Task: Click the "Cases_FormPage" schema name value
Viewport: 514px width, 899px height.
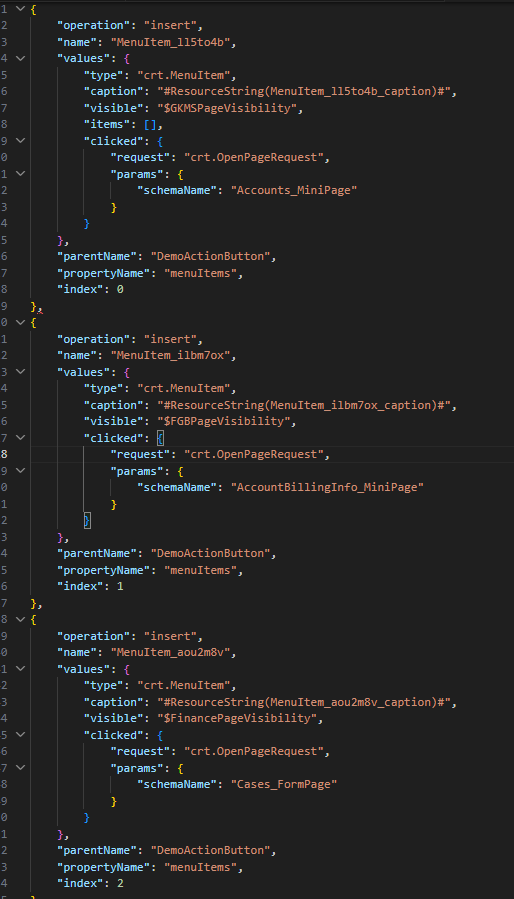Action: [x=284, y=784]
